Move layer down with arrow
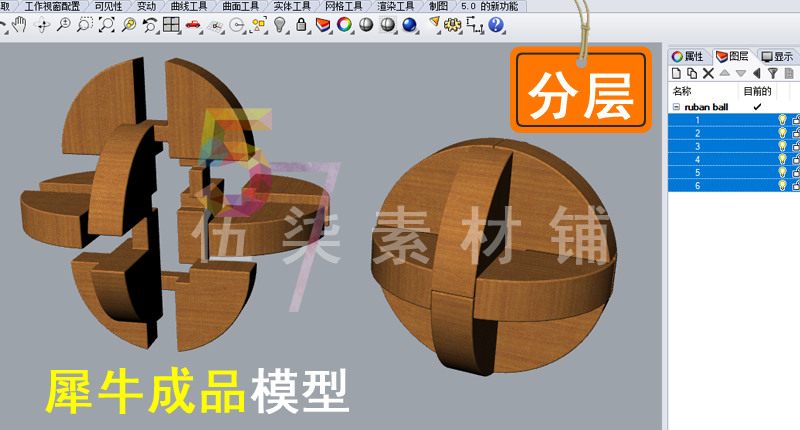The width and height of the screenshot is (800, 430). [x=741, y=73]
